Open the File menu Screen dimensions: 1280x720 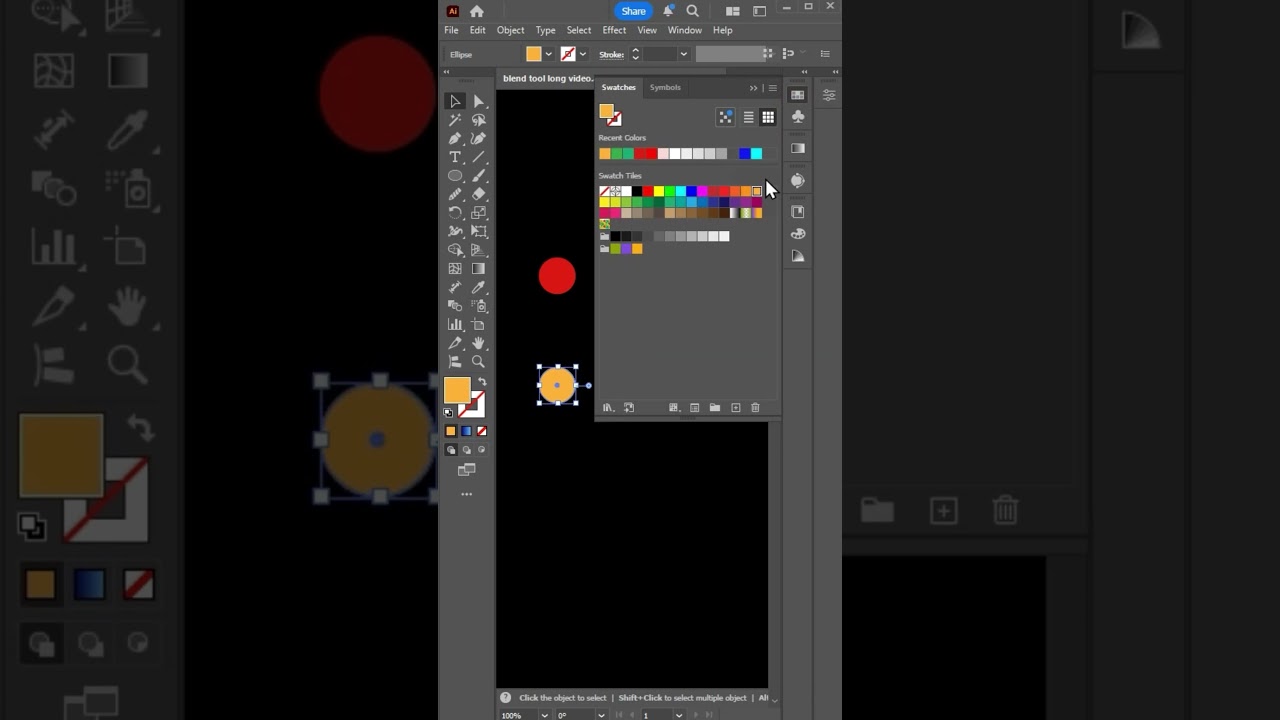tap(451, 30)
